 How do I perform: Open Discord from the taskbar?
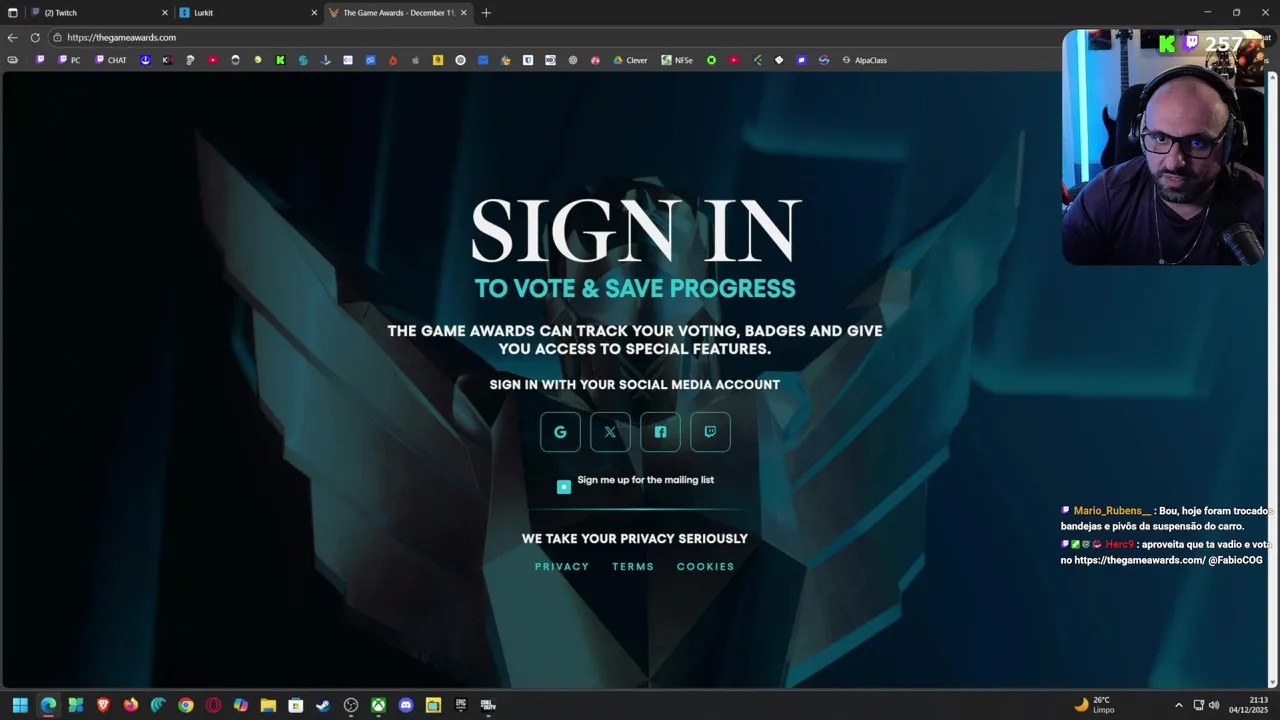[406, 705]
